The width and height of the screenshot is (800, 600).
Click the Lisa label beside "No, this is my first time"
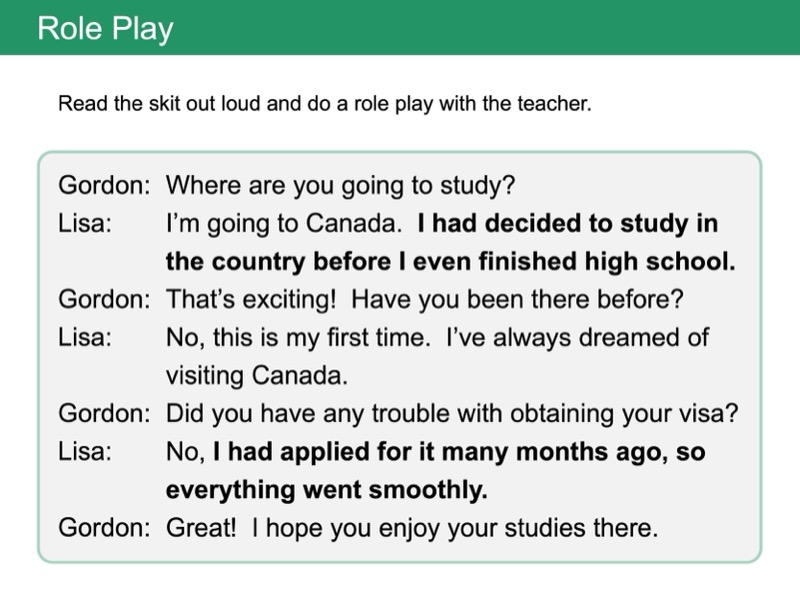pos(84,338)
